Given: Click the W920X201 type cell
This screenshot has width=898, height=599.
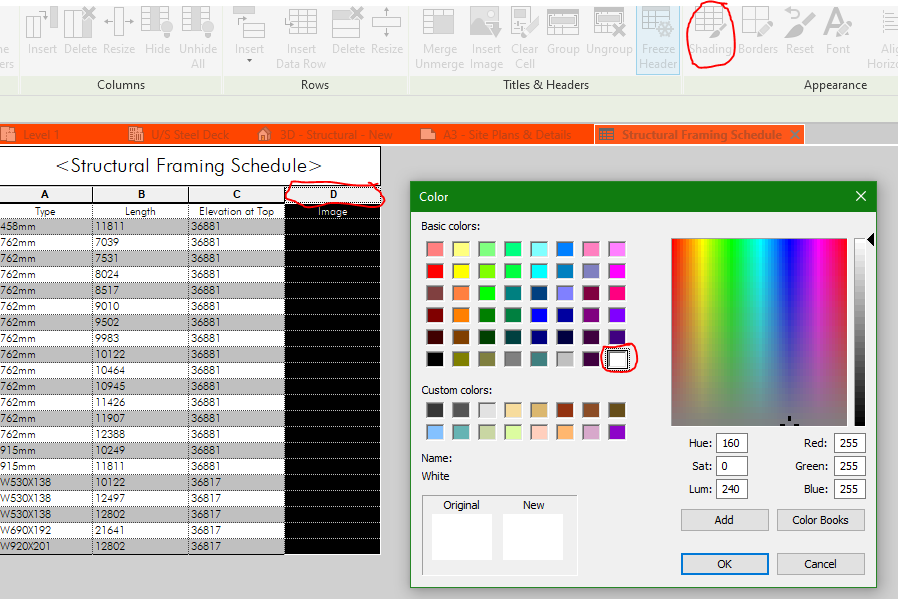Looking at the screenshot, I should tap(45, 546).
